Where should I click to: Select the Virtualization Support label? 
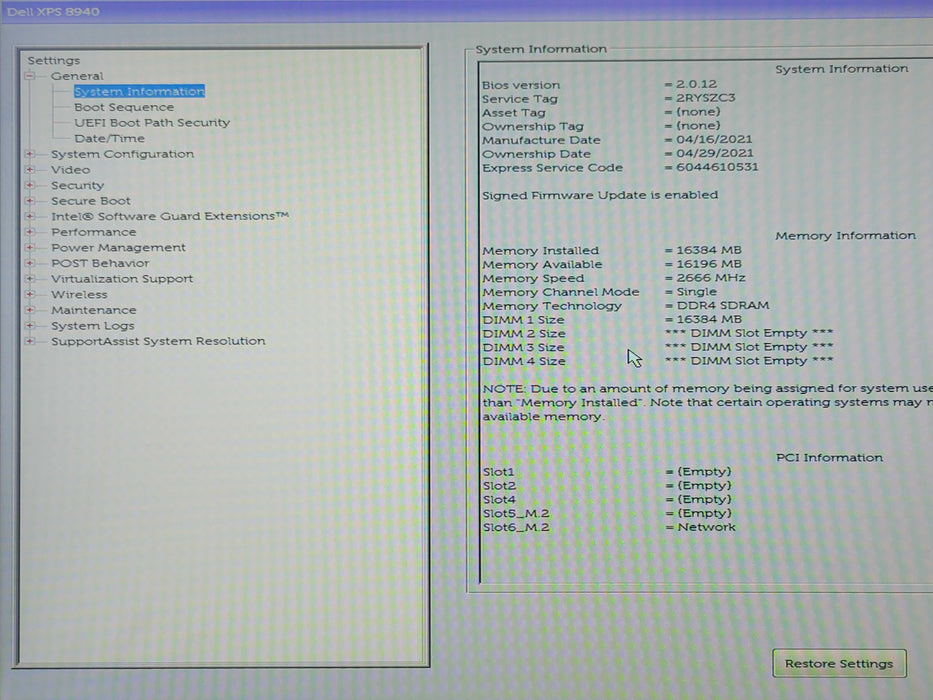[121, 279]
